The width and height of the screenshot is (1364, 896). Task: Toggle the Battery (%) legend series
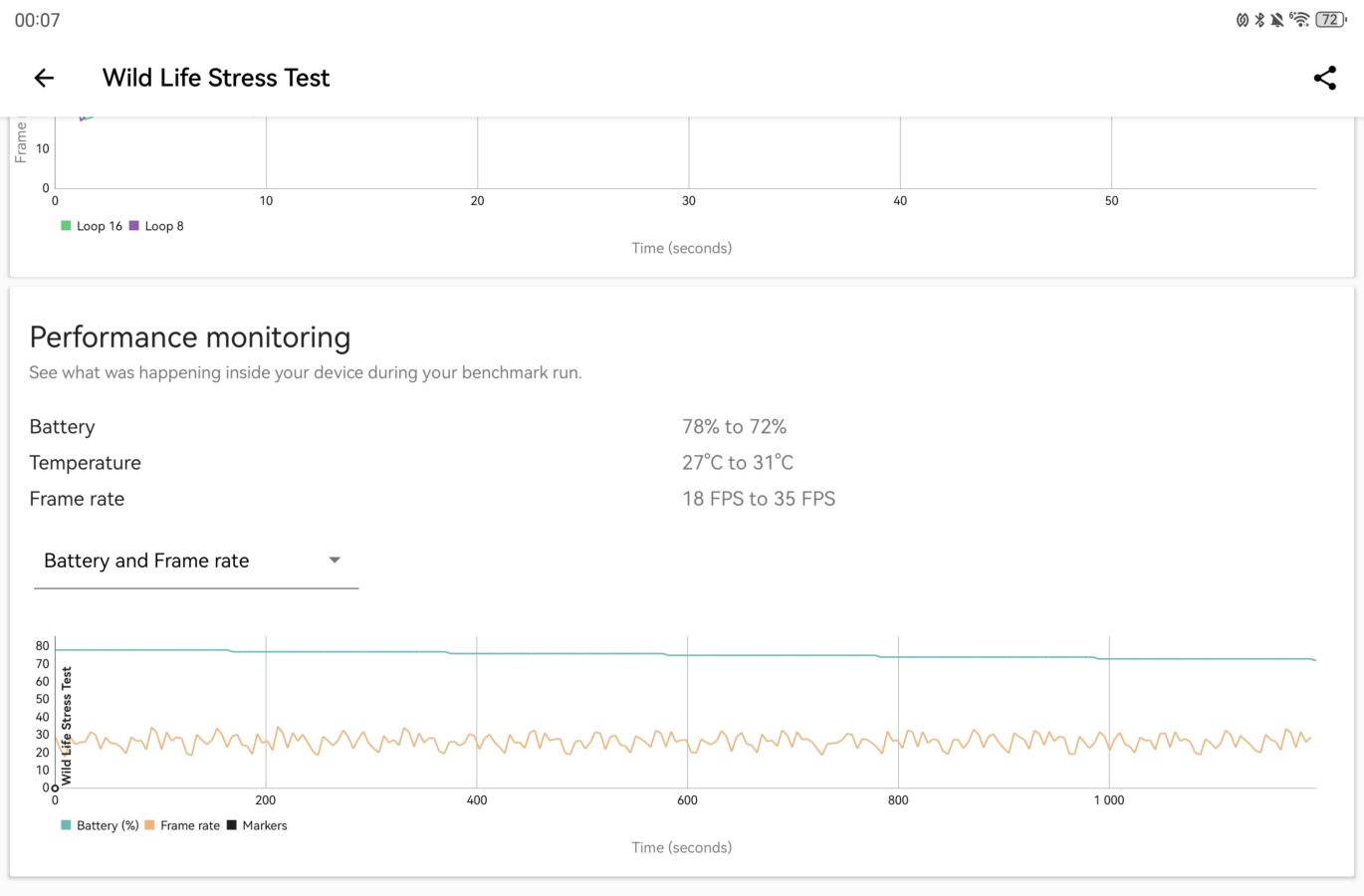100,825
